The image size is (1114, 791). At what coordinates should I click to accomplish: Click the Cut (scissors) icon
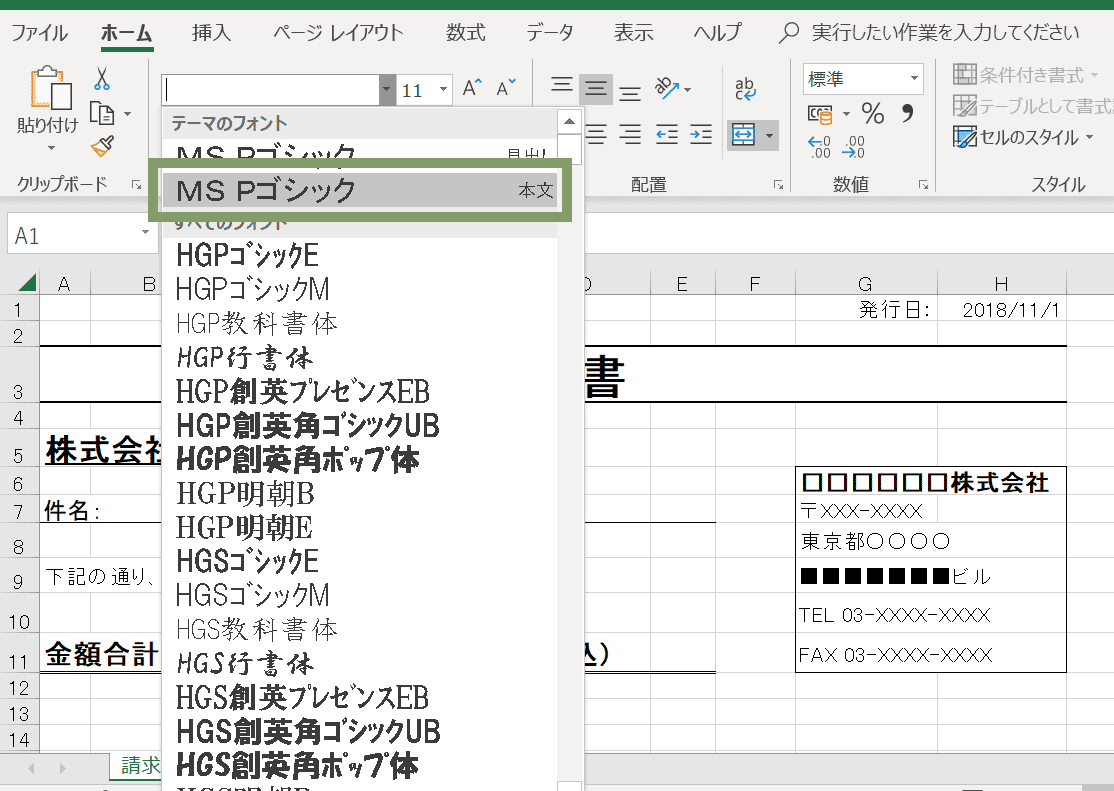coord(102,77)
